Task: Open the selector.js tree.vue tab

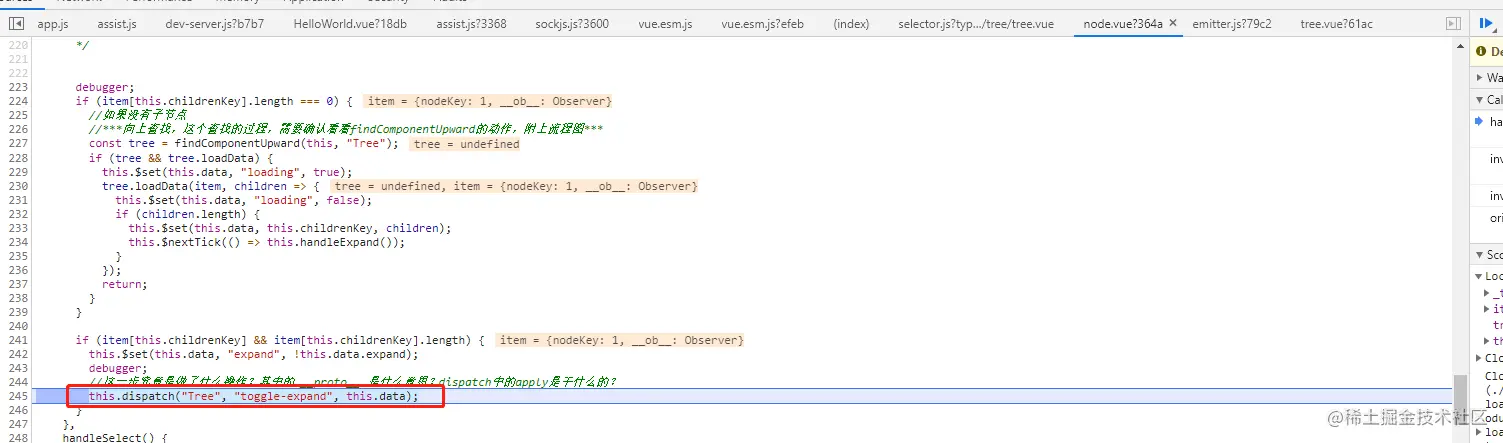Action: 976,23
